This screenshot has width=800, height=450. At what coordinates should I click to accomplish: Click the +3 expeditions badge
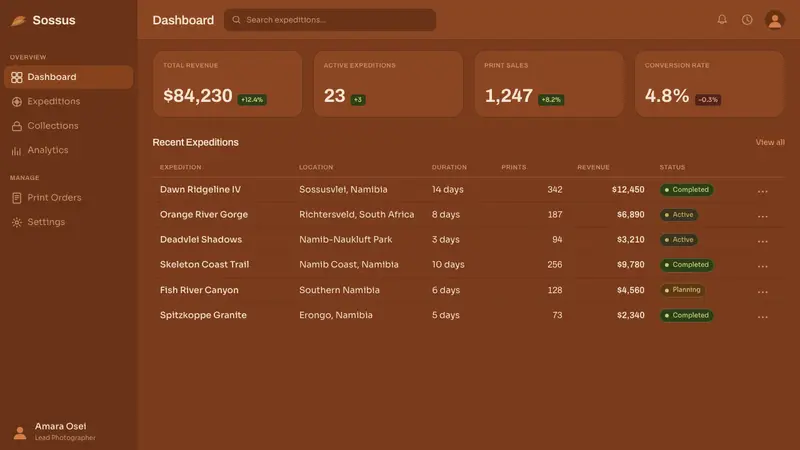[358, 99]
